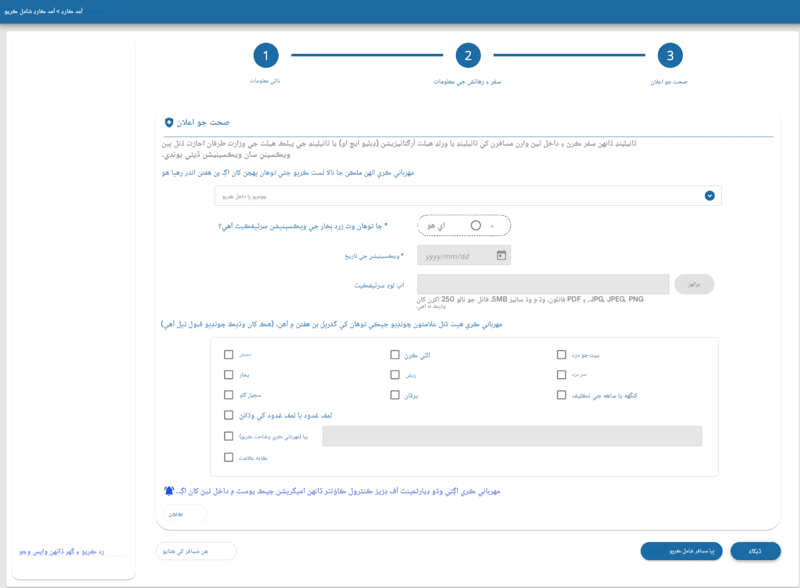Viewport: 800px width, 588px height.
Task: Click the small back button below the notice
Action: coord(185,513)
